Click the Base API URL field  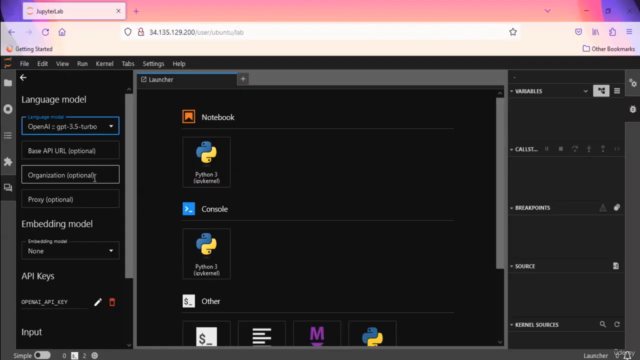(70, 151)
